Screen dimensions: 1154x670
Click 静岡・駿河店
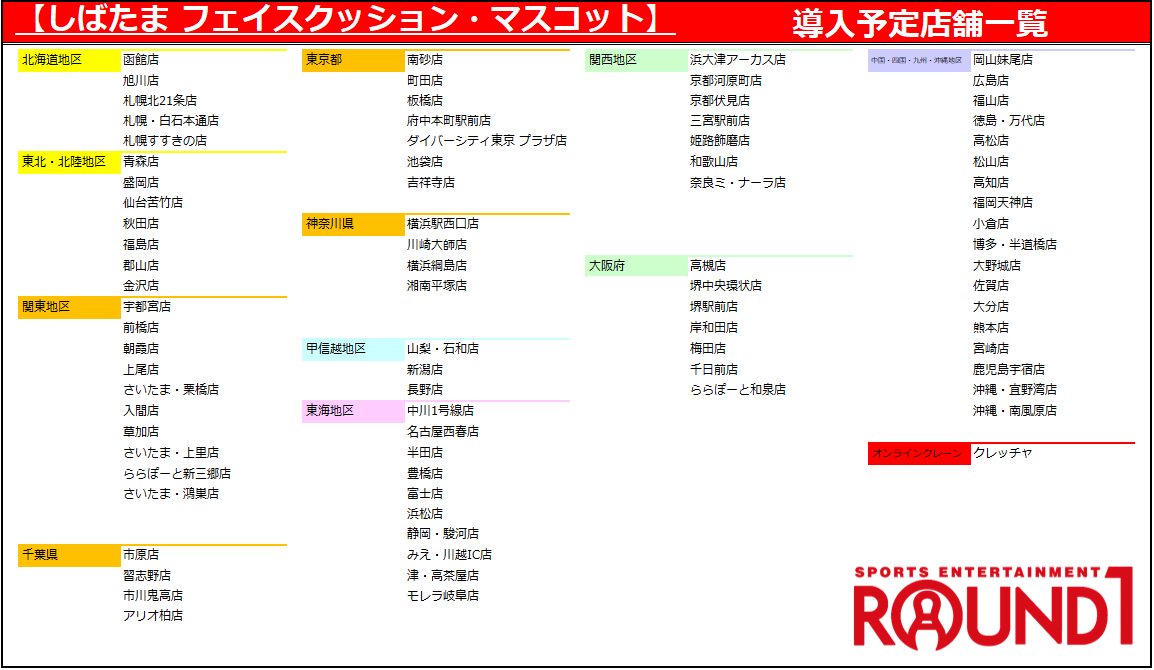[x=443, y=534]
